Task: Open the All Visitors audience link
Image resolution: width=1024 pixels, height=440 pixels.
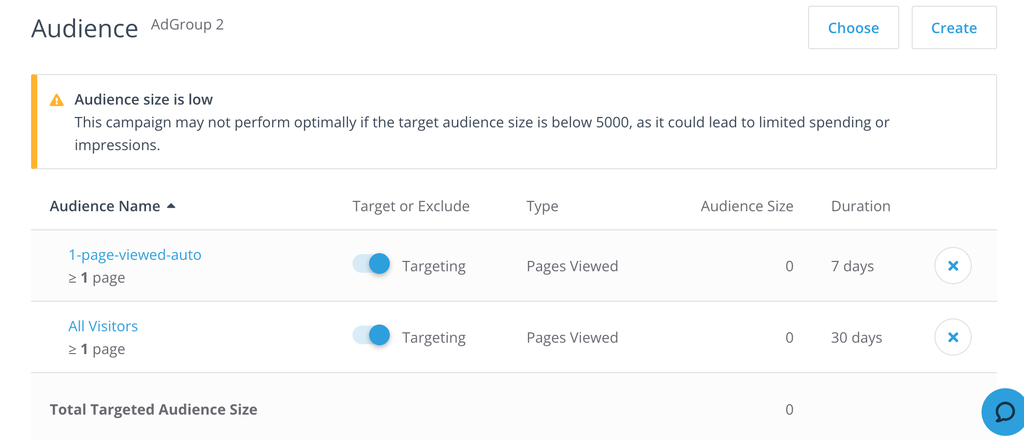Action: 103,326
